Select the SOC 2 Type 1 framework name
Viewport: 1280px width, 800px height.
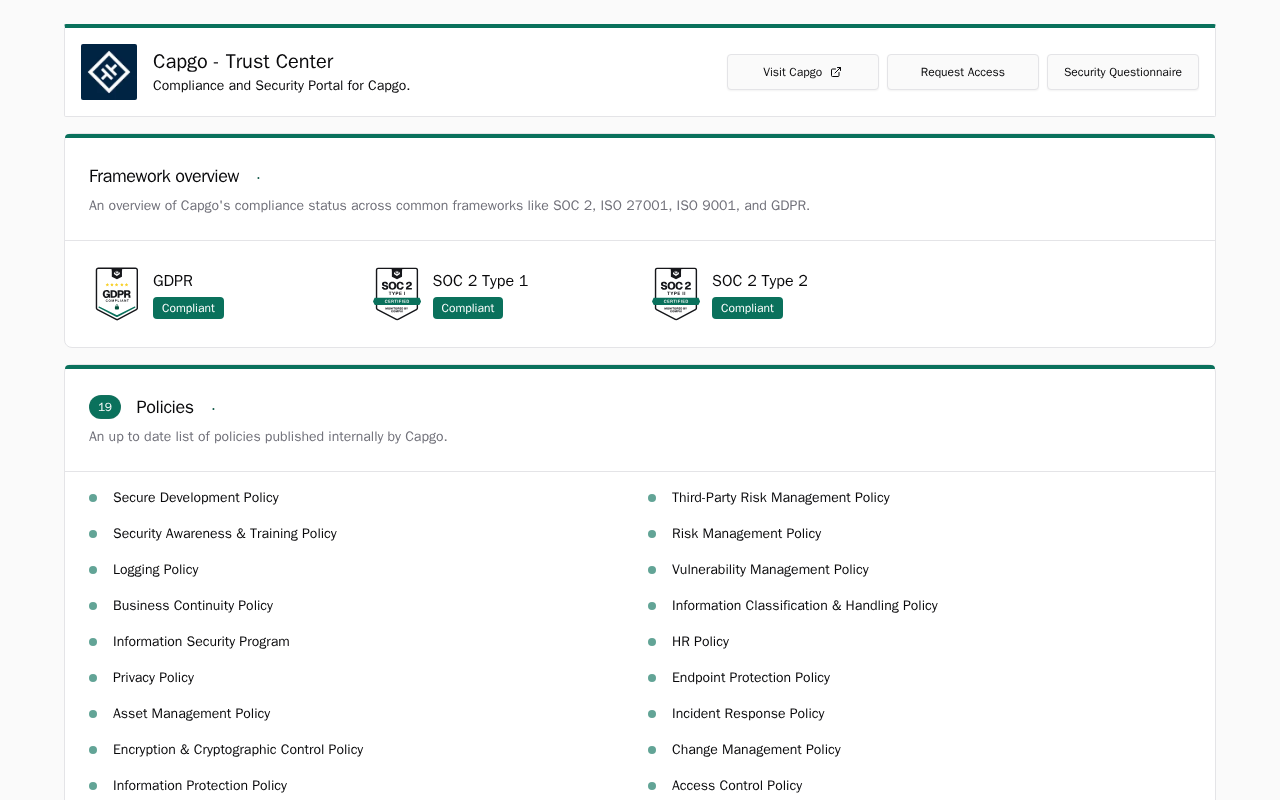pos(480,281)
